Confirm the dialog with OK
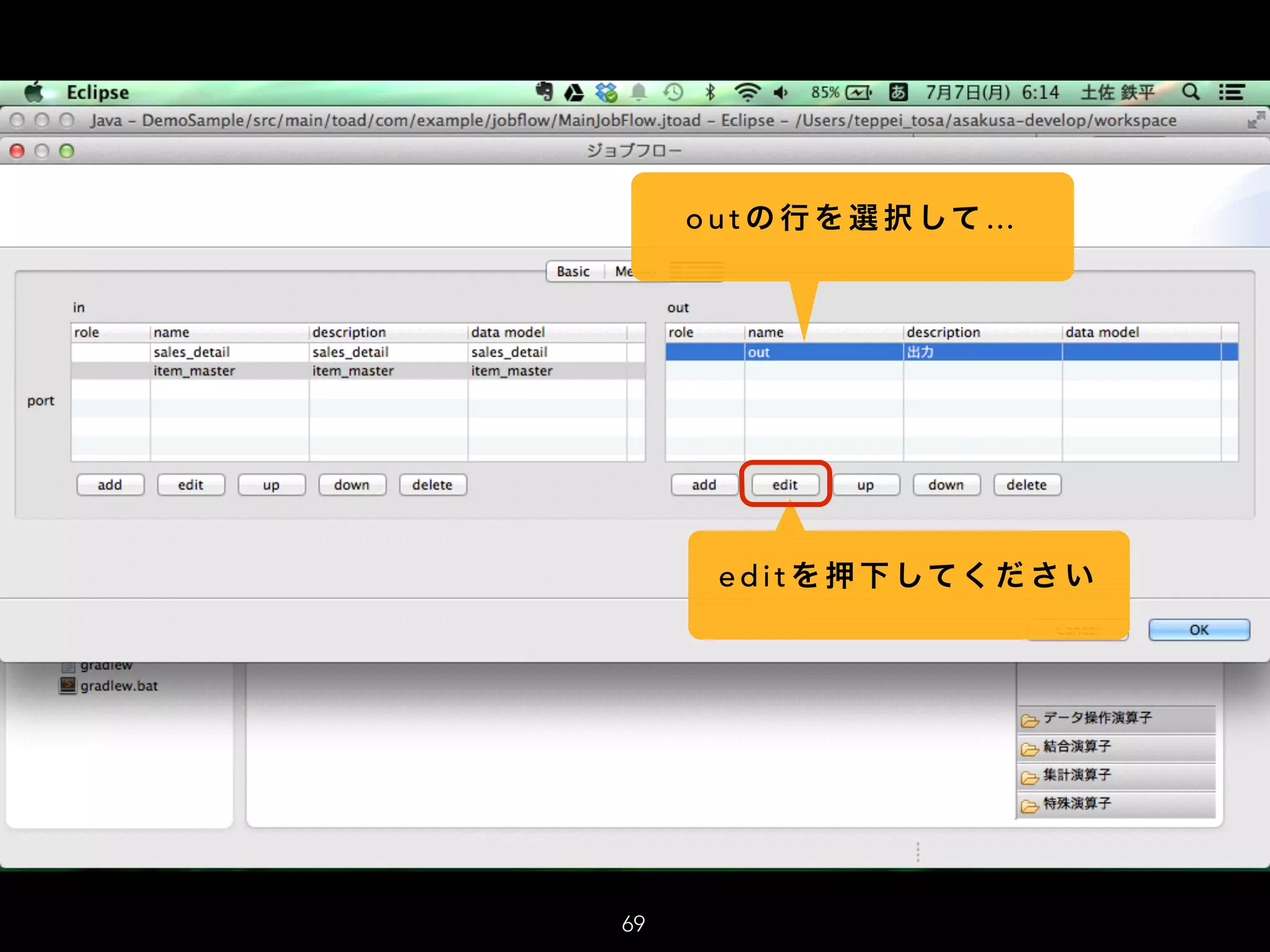 click(1199, 630)
